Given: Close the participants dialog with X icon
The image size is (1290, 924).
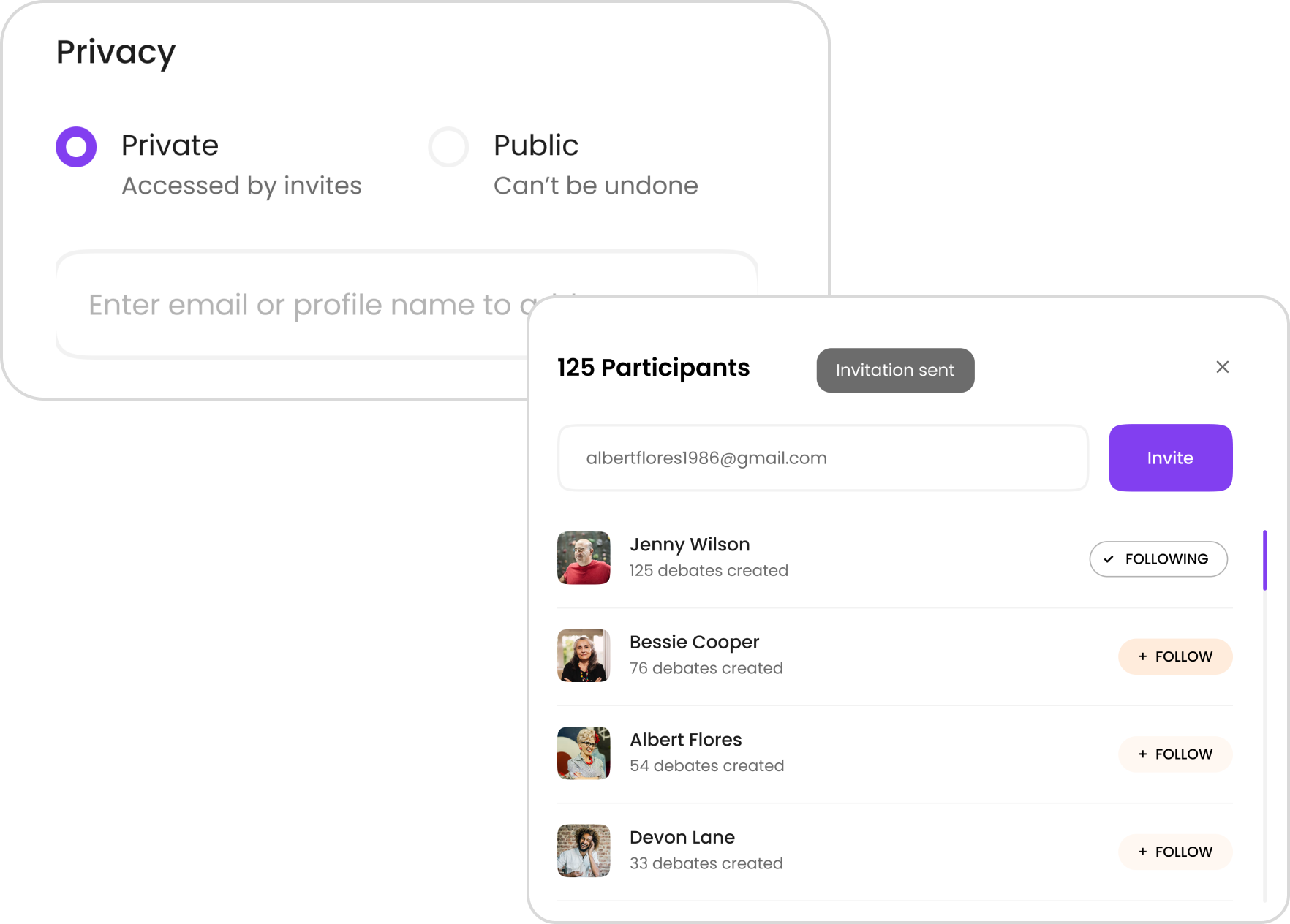Looking at the screenshot, I should 1222,367.
